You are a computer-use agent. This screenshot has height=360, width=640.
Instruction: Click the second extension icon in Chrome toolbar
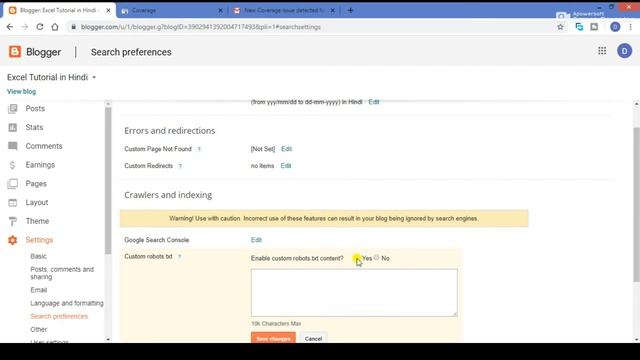pos(594,27)
